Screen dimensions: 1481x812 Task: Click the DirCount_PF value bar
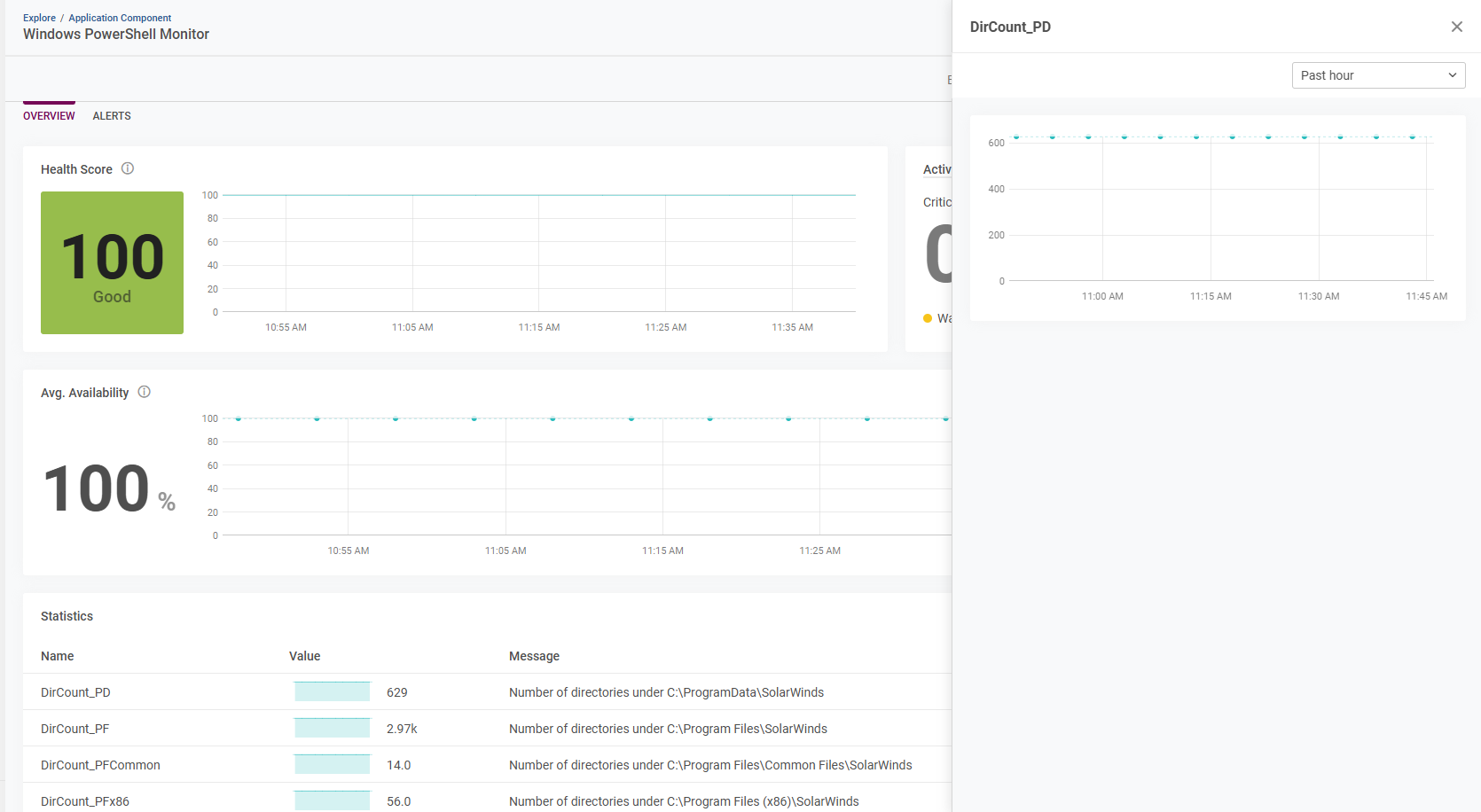[332, 729]
